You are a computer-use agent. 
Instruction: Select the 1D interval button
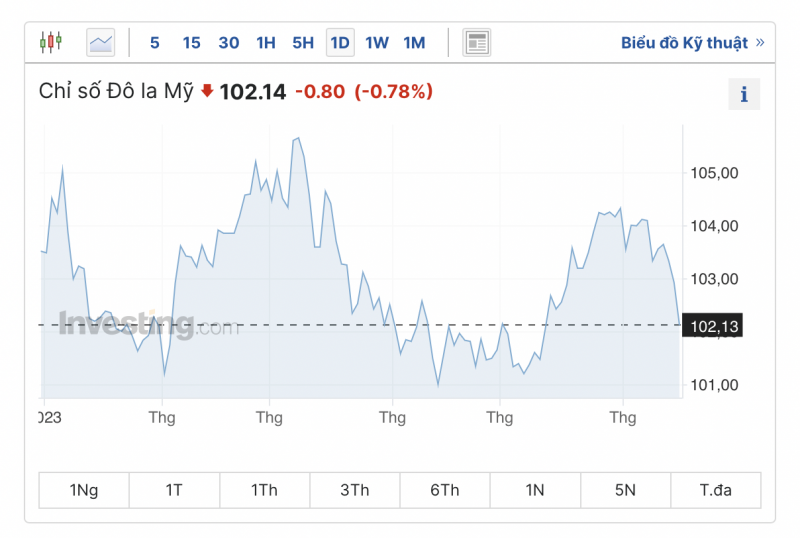pyautogui.click(x=340, y=42)
